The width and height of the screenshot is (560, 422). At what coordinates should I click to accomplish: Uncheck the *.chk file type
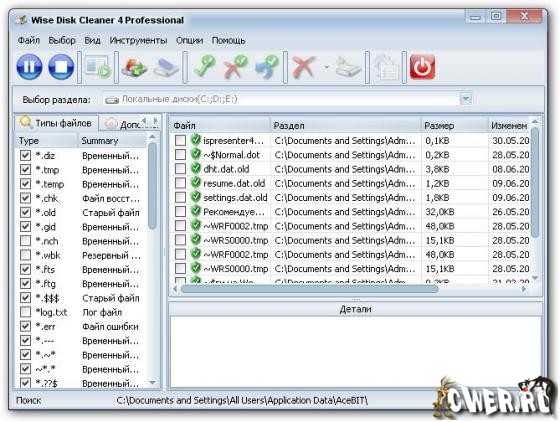point(25,198)
